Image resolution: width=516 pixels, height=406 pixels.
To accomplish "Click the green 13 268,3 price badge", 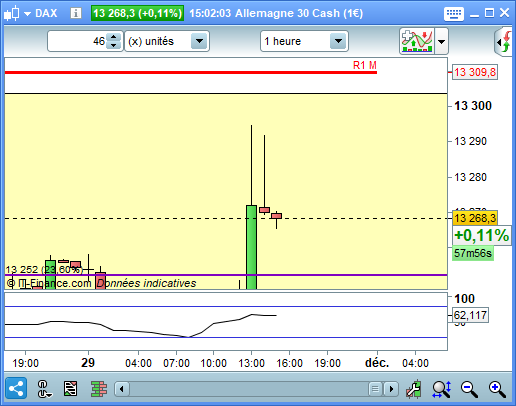I will 137,13.
